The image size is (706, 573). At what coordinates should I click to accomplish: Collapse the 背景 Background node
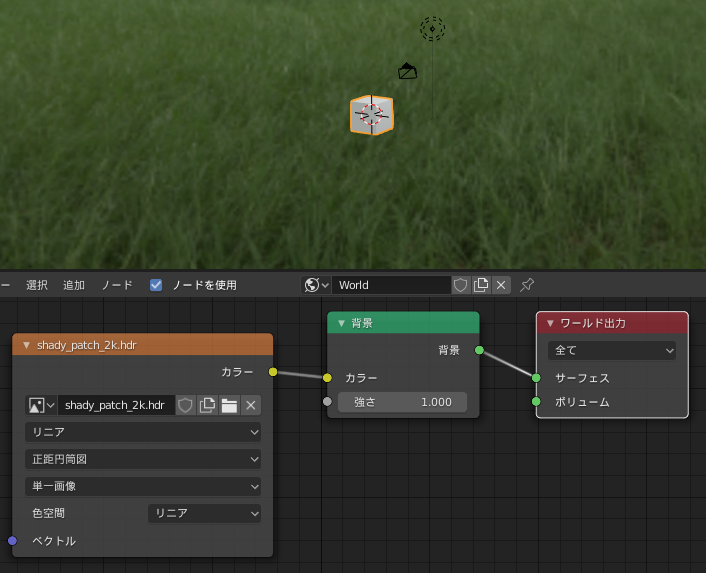(x=341, y=323)
